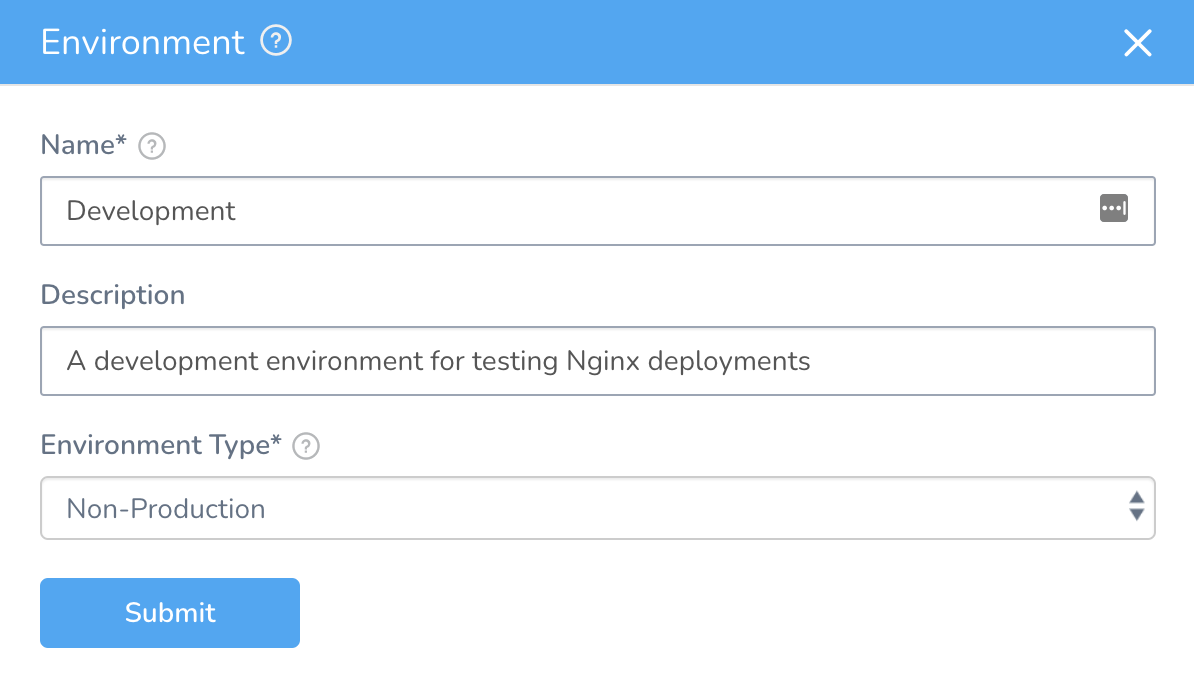Open the tooltip icon after Environment Type label
Screen dimensions: 1194x688
click(x=306, y=446)
